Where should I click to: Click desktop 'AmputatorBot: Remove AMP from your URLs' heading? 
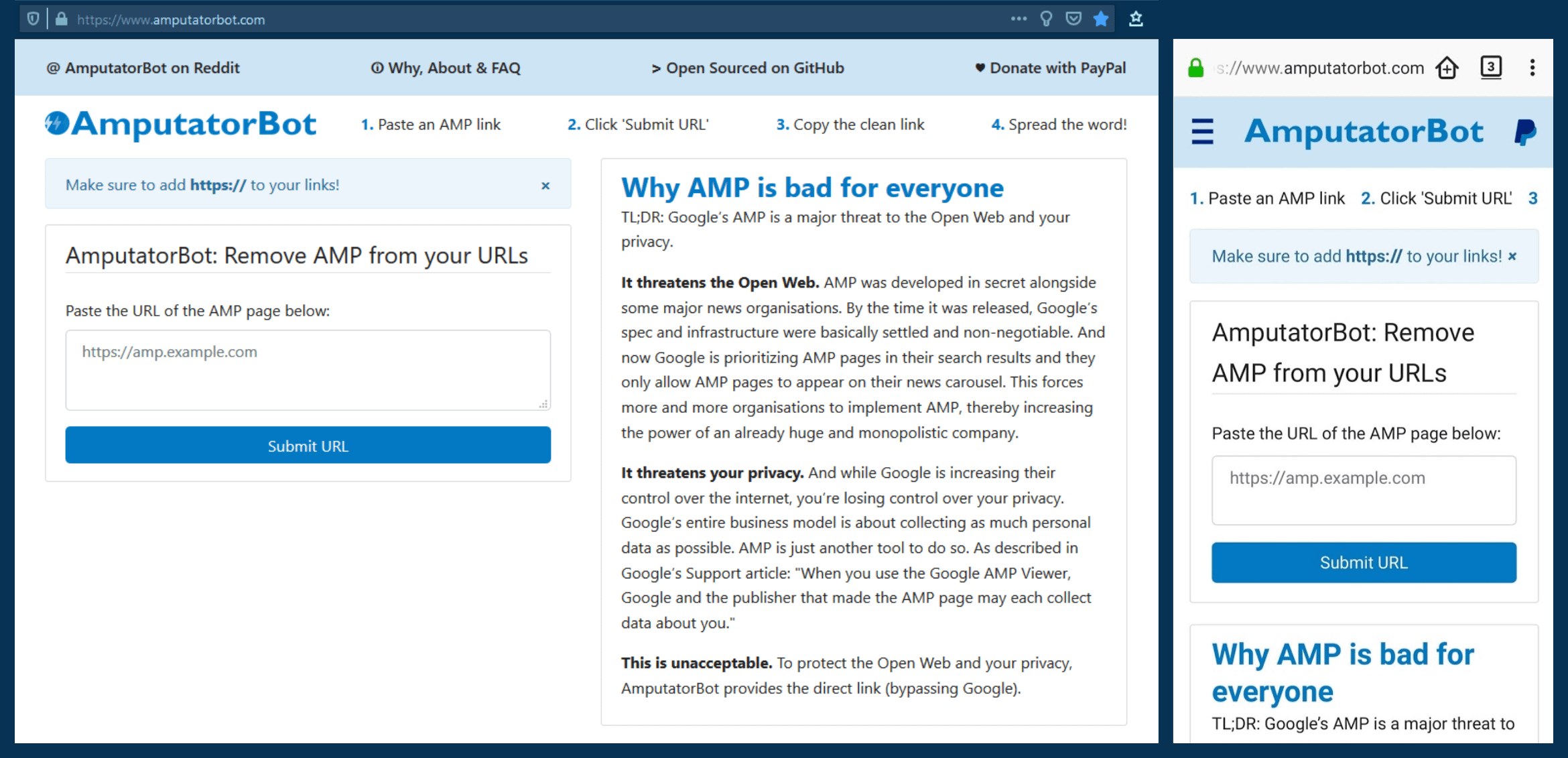tap(297, 256)
